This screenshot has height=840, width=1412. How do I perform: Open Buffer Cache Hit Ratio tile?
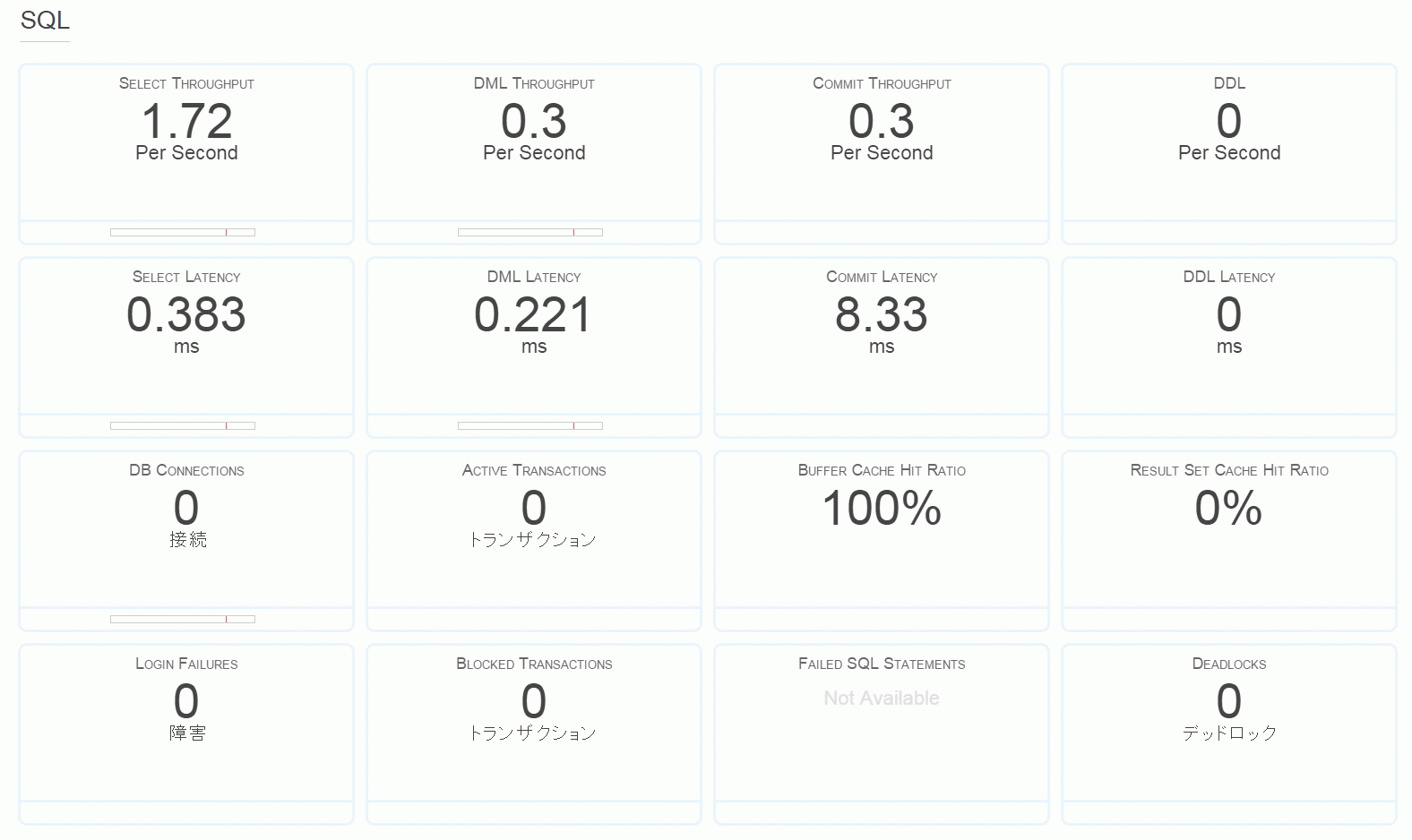click(x=882, y=540)
